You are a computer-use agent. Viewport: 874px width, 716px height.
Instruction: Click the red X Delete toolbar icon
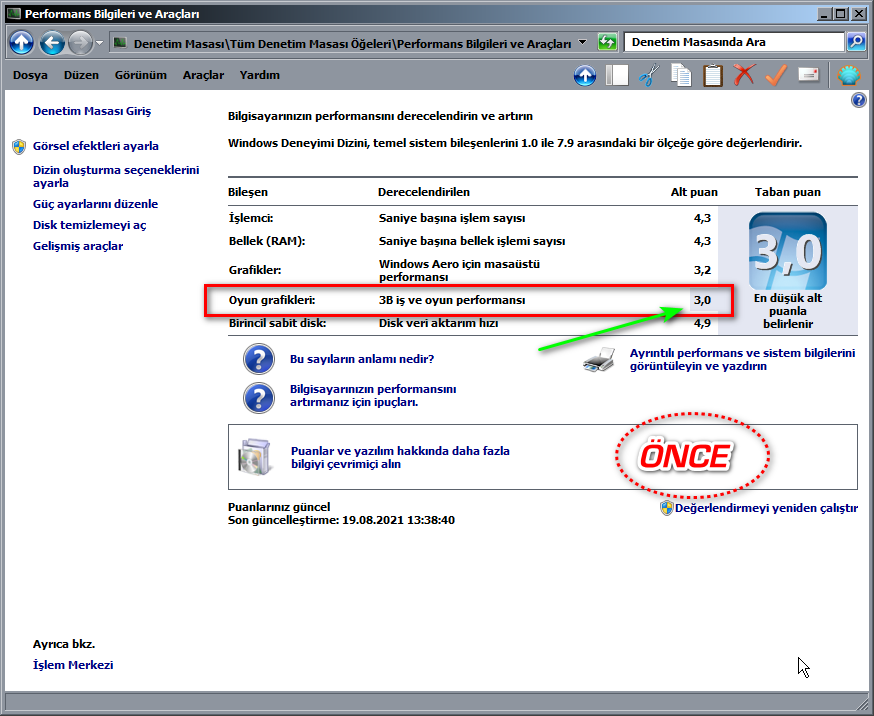pyautogui.click(x=744, y=75)
